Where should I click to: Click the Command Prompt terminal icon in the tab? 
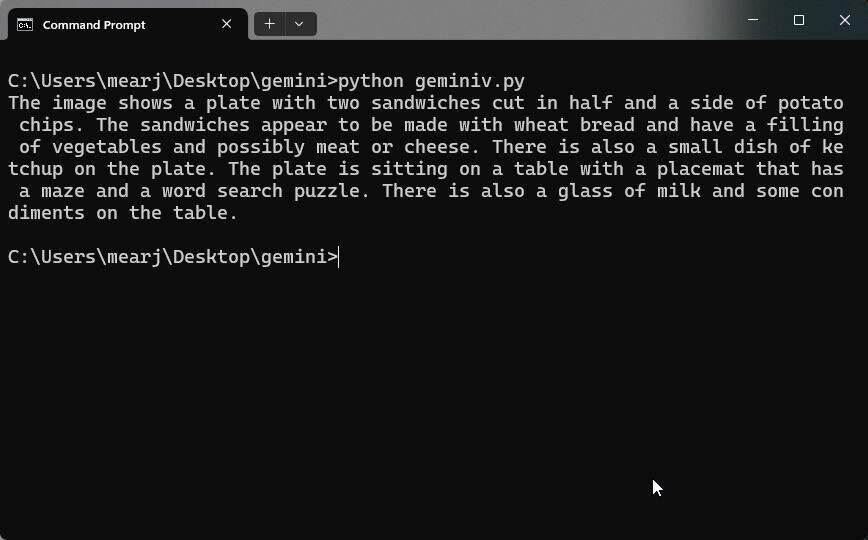25,24
